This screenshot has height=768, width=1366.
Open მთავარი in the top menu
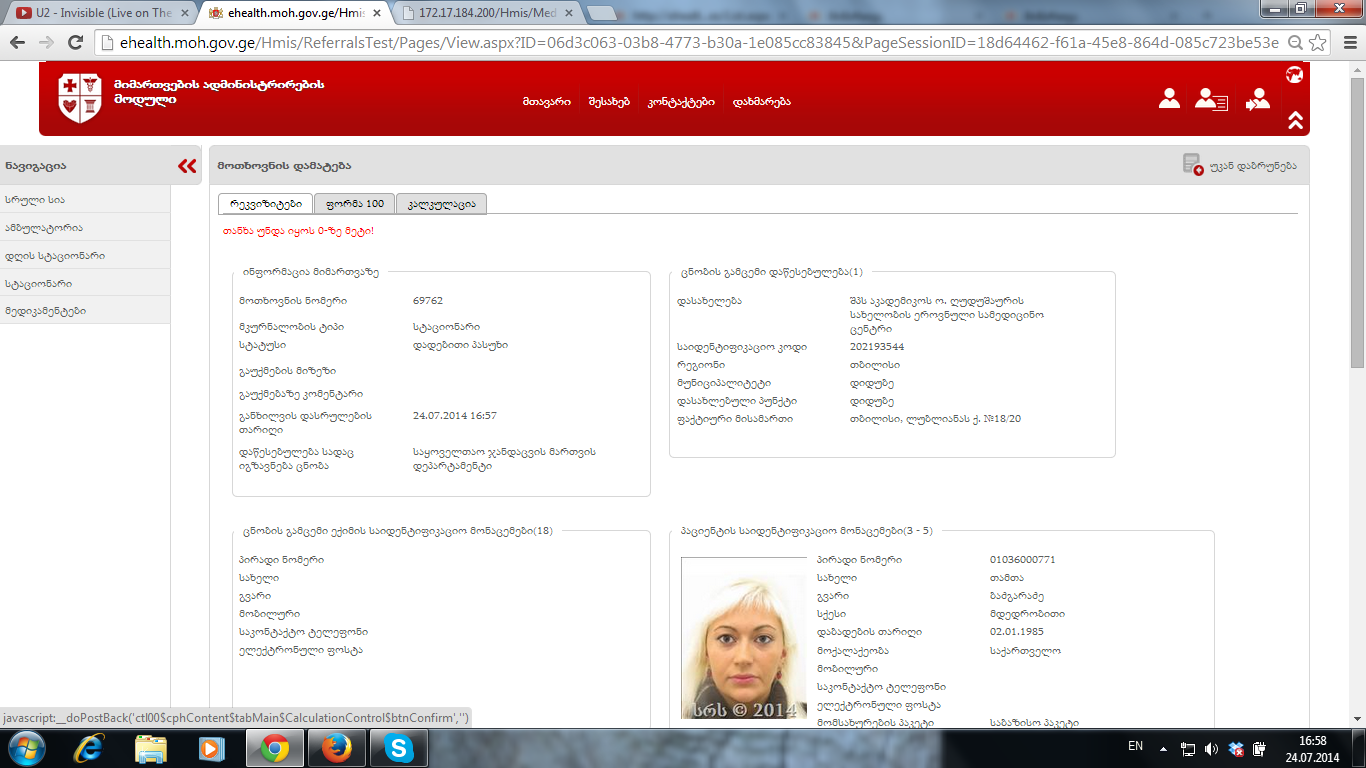click(546, 102)
